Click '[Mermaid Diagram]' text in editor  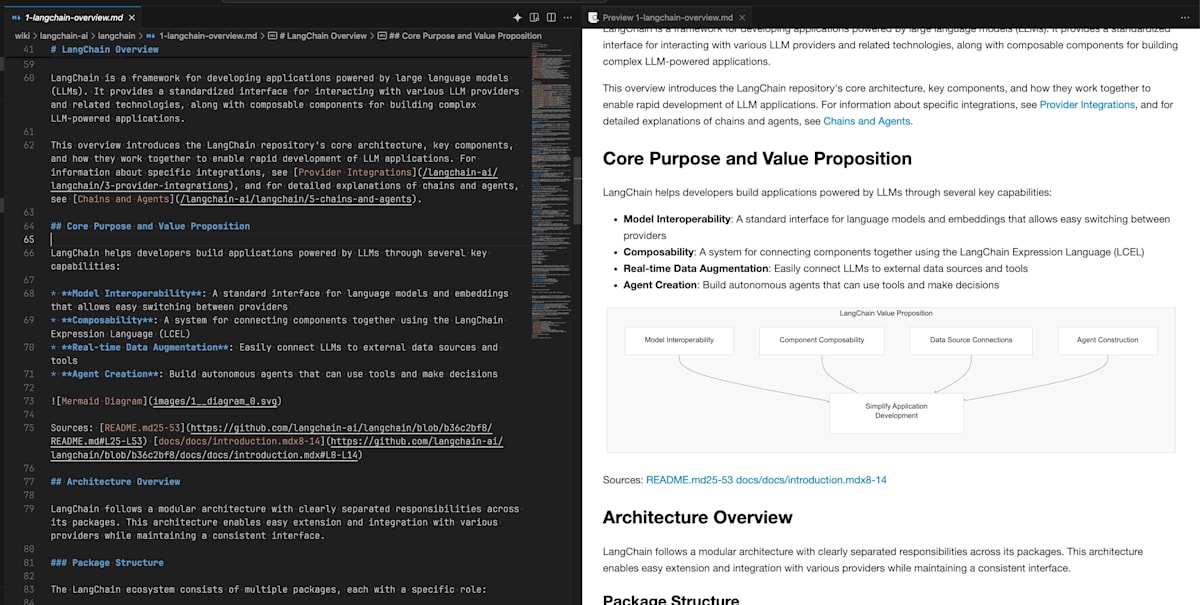coord(101,401)
